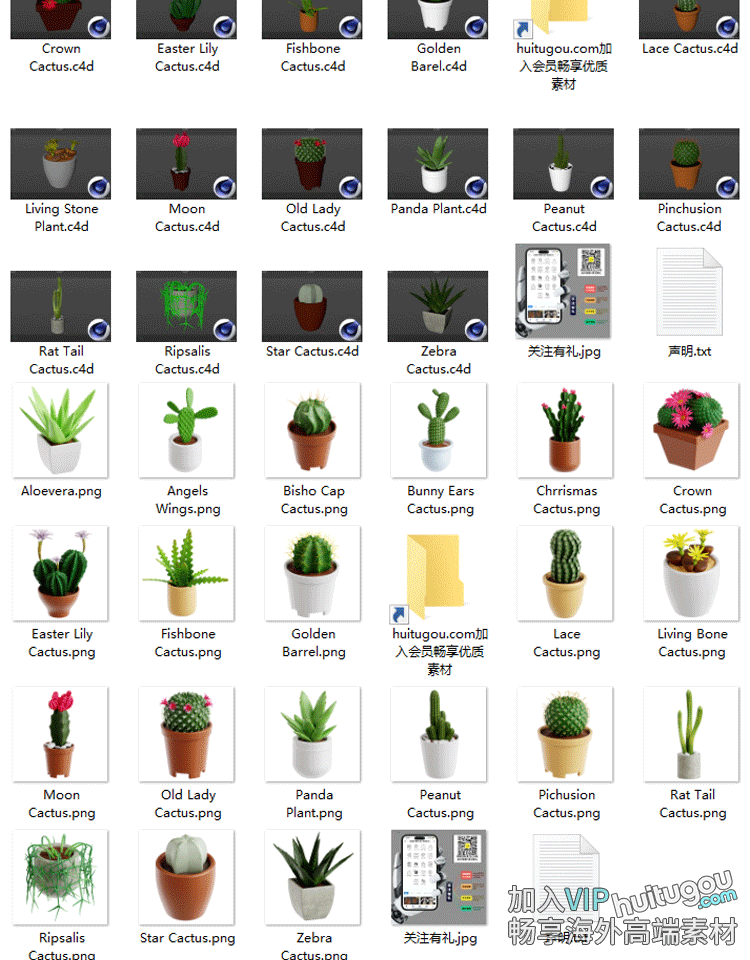Select the 声明.txt text file icon
Image resolution: width=750 pixels, height=960 pixels.
tap(689, 291)
